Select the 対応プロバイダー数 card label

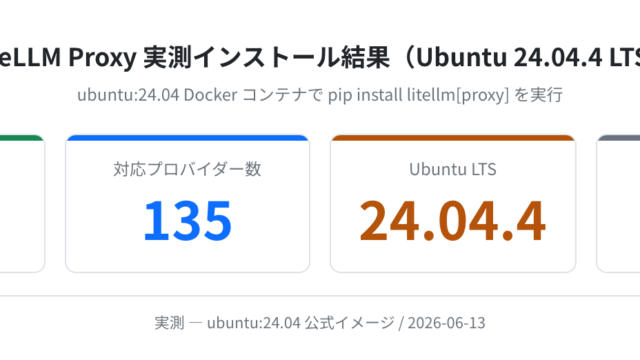click(187, 169)
